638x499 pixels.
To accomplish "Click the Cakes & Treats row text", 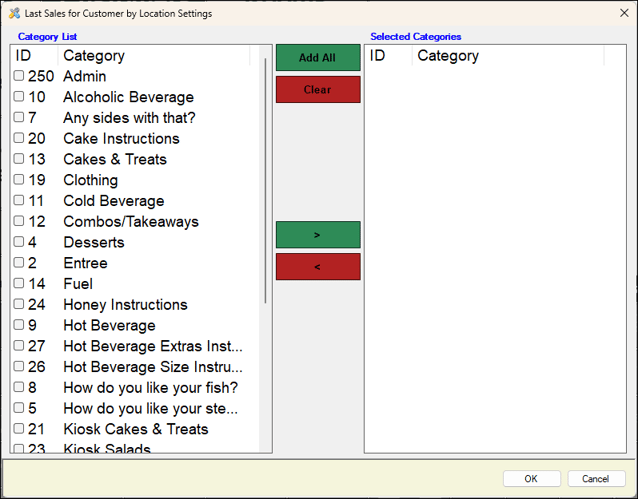I will coord(115,159).
